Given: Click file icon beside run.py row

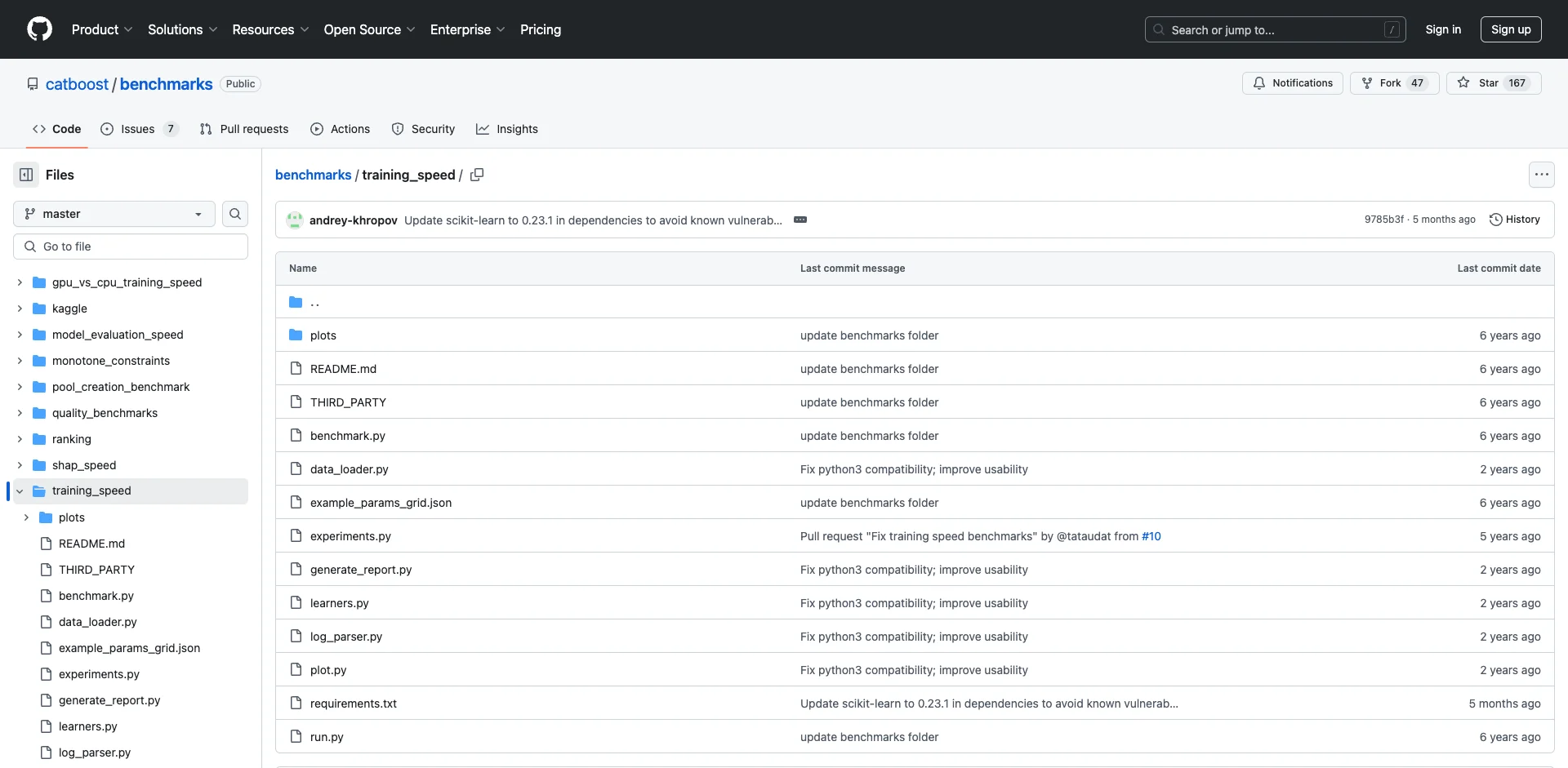Looking at the screenshot, I should (296, 737).
